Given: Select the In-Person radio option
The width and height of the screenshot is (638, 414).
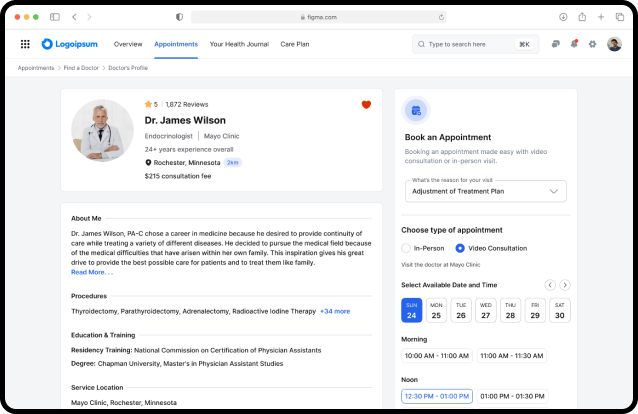Looking at the screenshot, I should click(x=406, y=248).
